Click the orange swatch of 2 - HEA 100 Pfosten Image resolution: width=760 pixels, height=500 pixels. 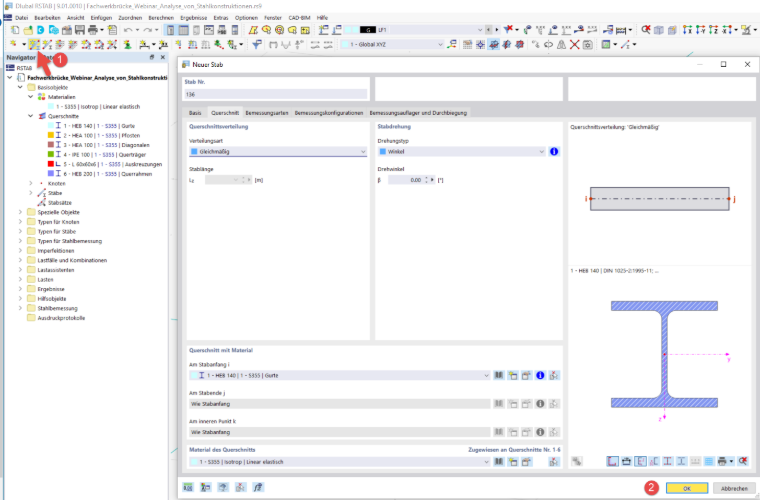(x=50, y=135)
